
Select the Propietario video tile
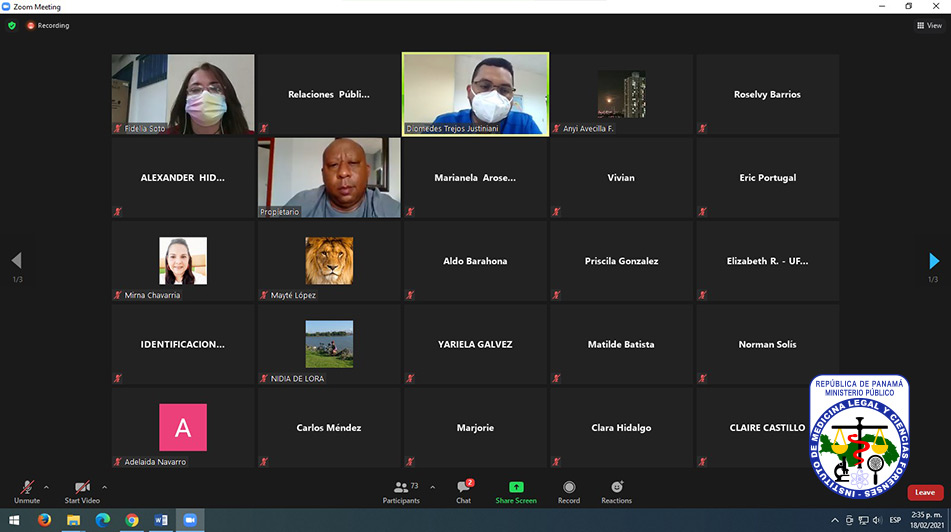pyautogui.click(x=329, y=178)
